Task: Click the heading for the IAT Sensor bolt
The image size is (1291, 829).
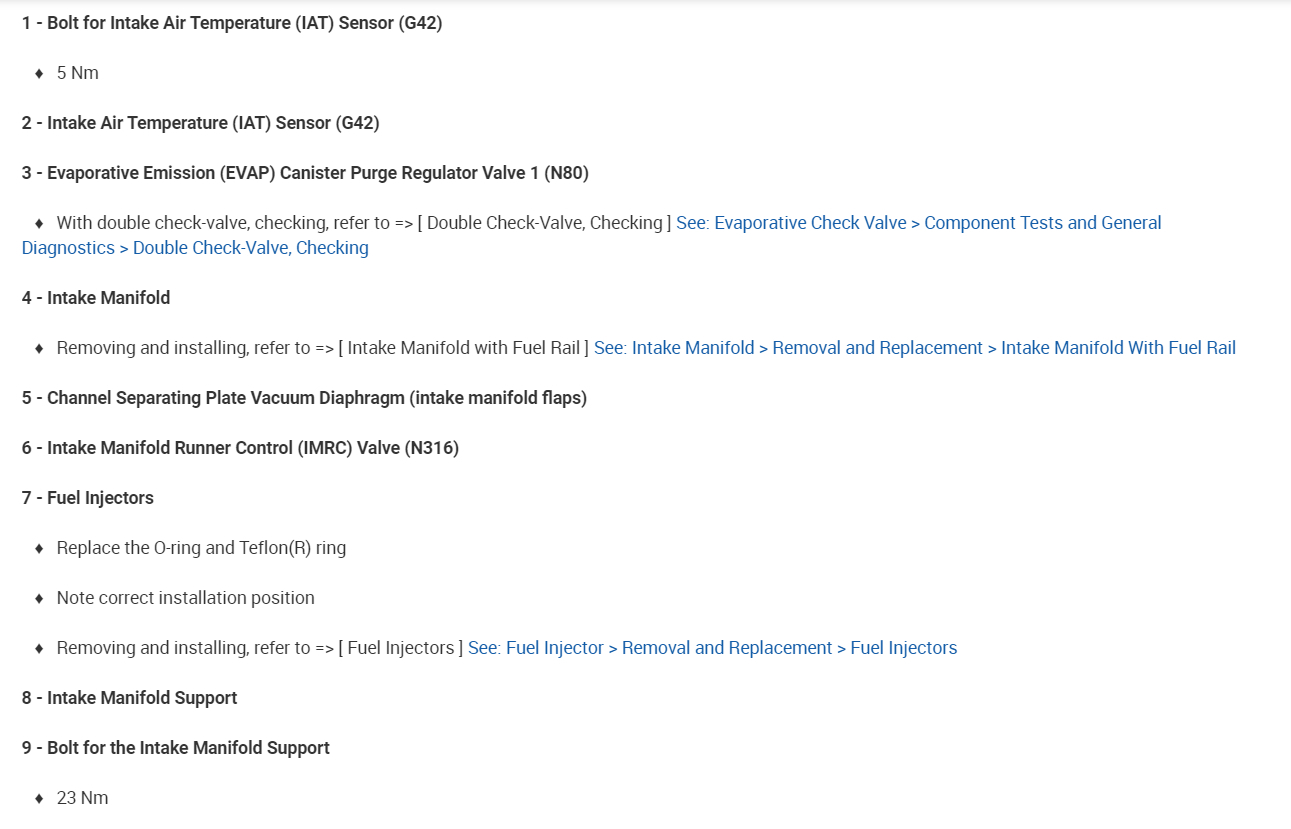Action: click(232, 23)
